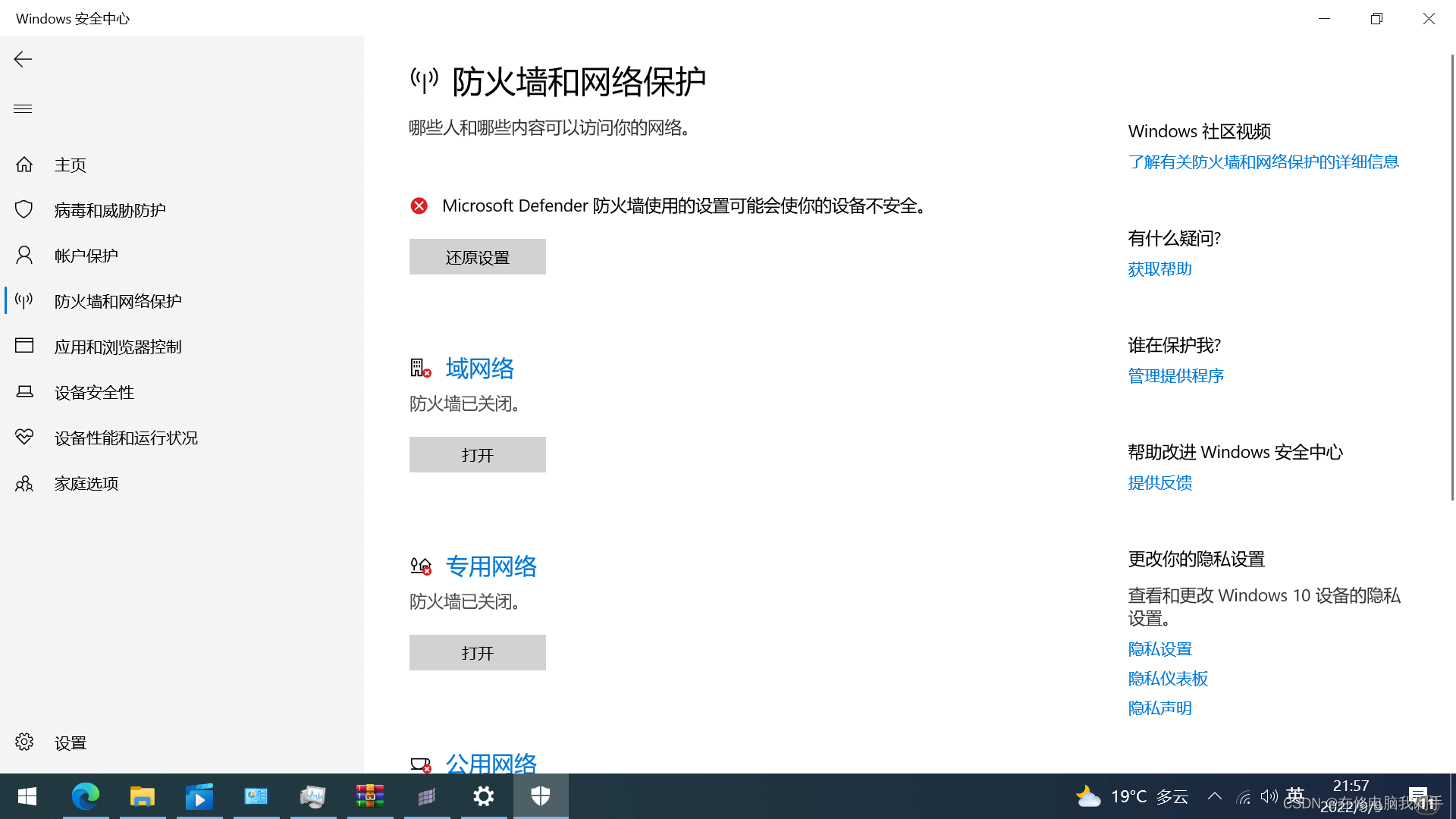Open the 主页 home page
Viewport: 1456px width, 819px height.
click(x=70, y=165)
